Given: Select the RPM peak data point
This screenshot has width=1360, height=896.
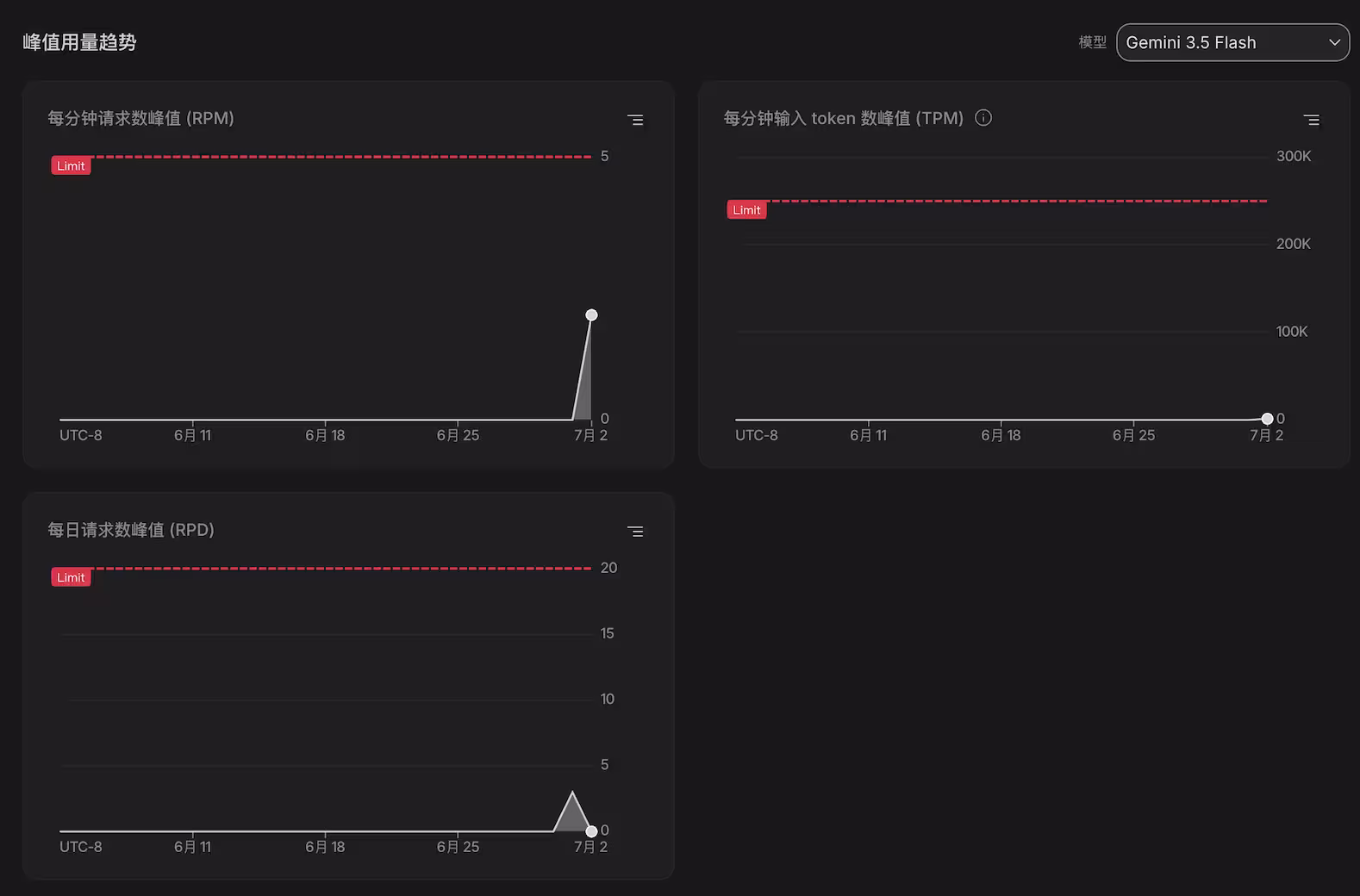Looking at the screenshot, I should click(x=591, y=314).
